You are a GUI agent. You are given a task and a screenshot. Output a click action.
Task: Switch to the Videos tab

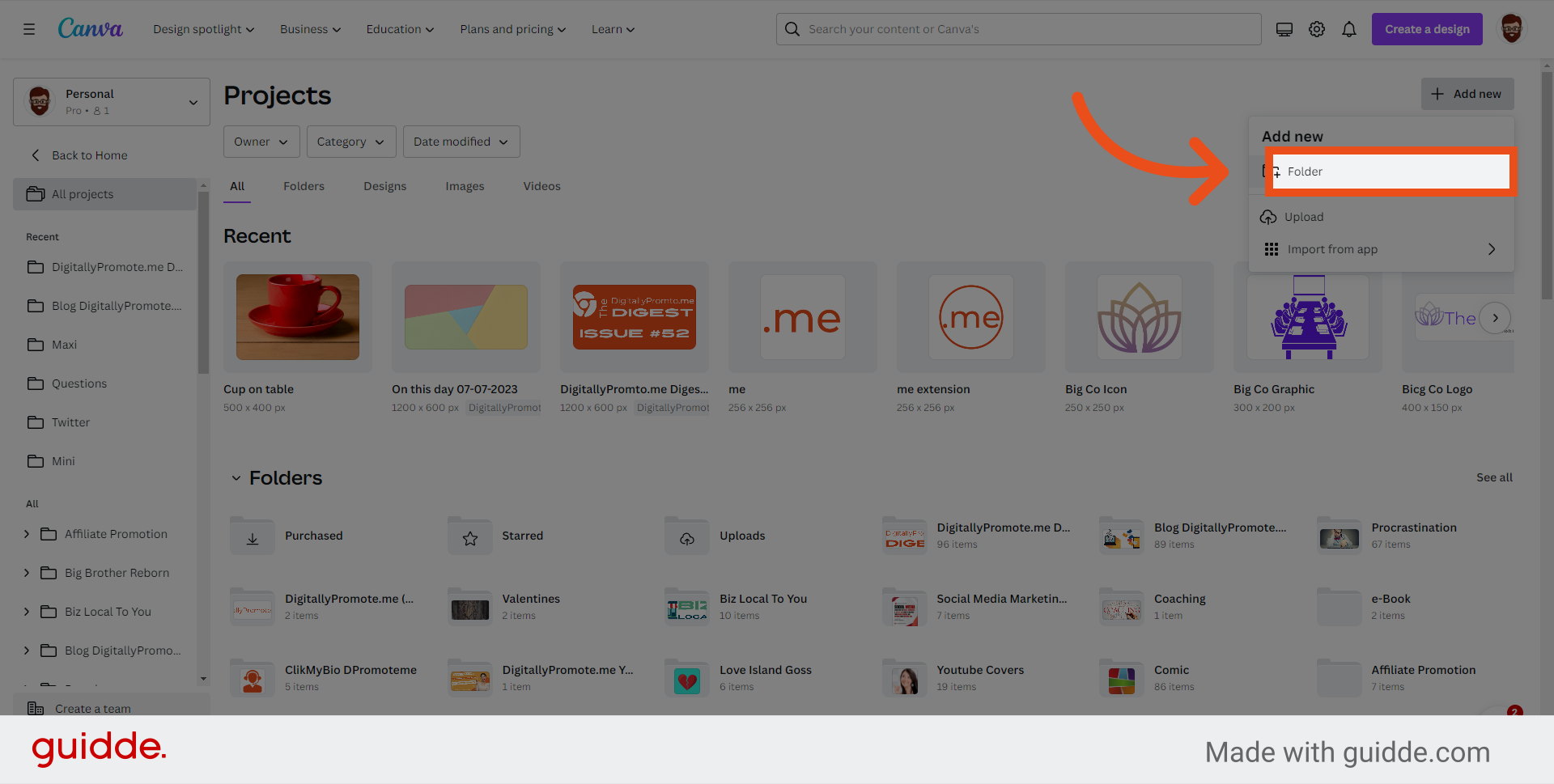click(541, 186)
